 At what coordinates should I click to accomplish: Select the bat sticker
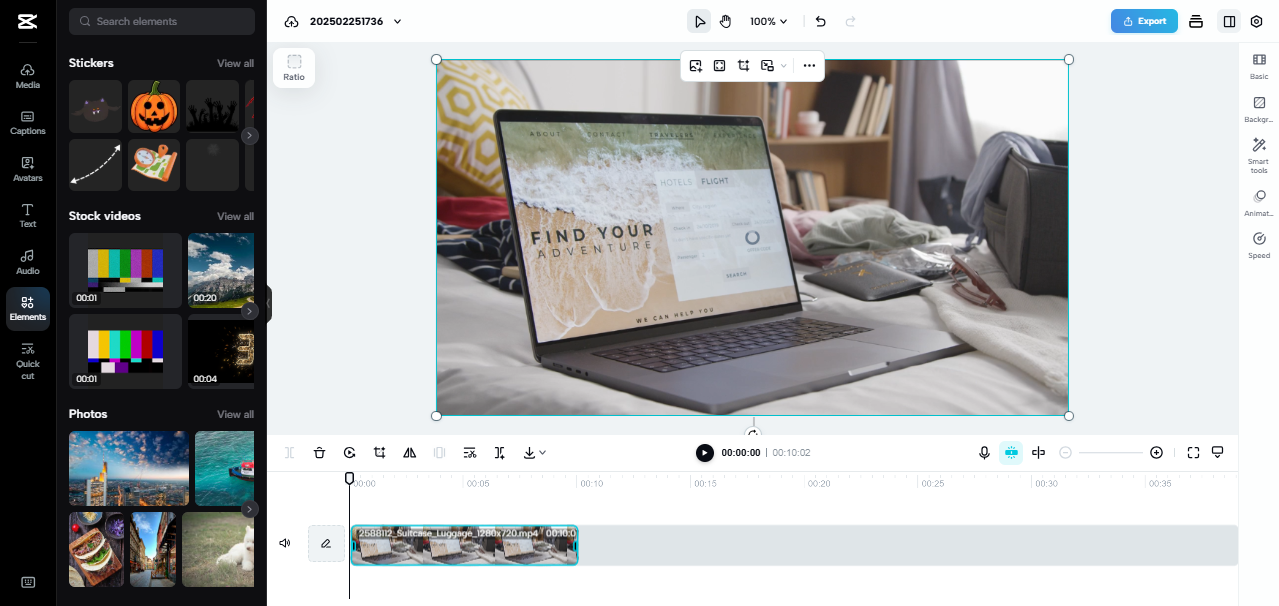95,107
